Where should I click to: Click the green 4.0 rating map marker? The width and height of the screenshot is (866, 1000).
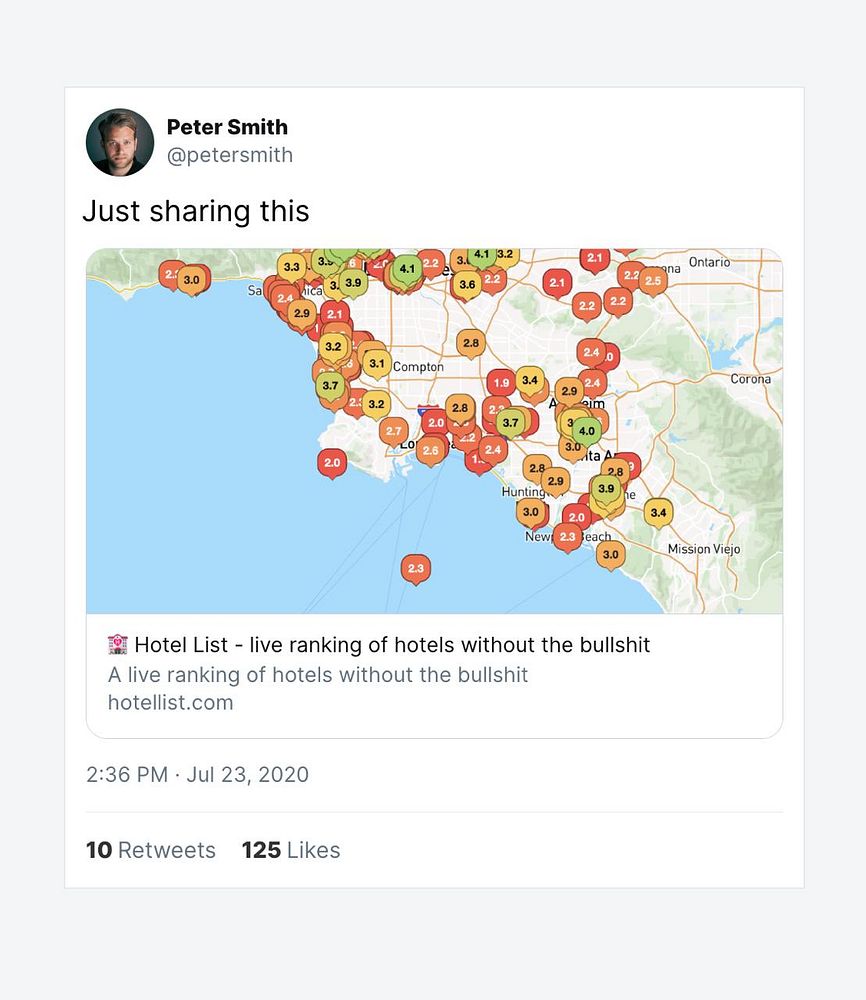[586, 431]
